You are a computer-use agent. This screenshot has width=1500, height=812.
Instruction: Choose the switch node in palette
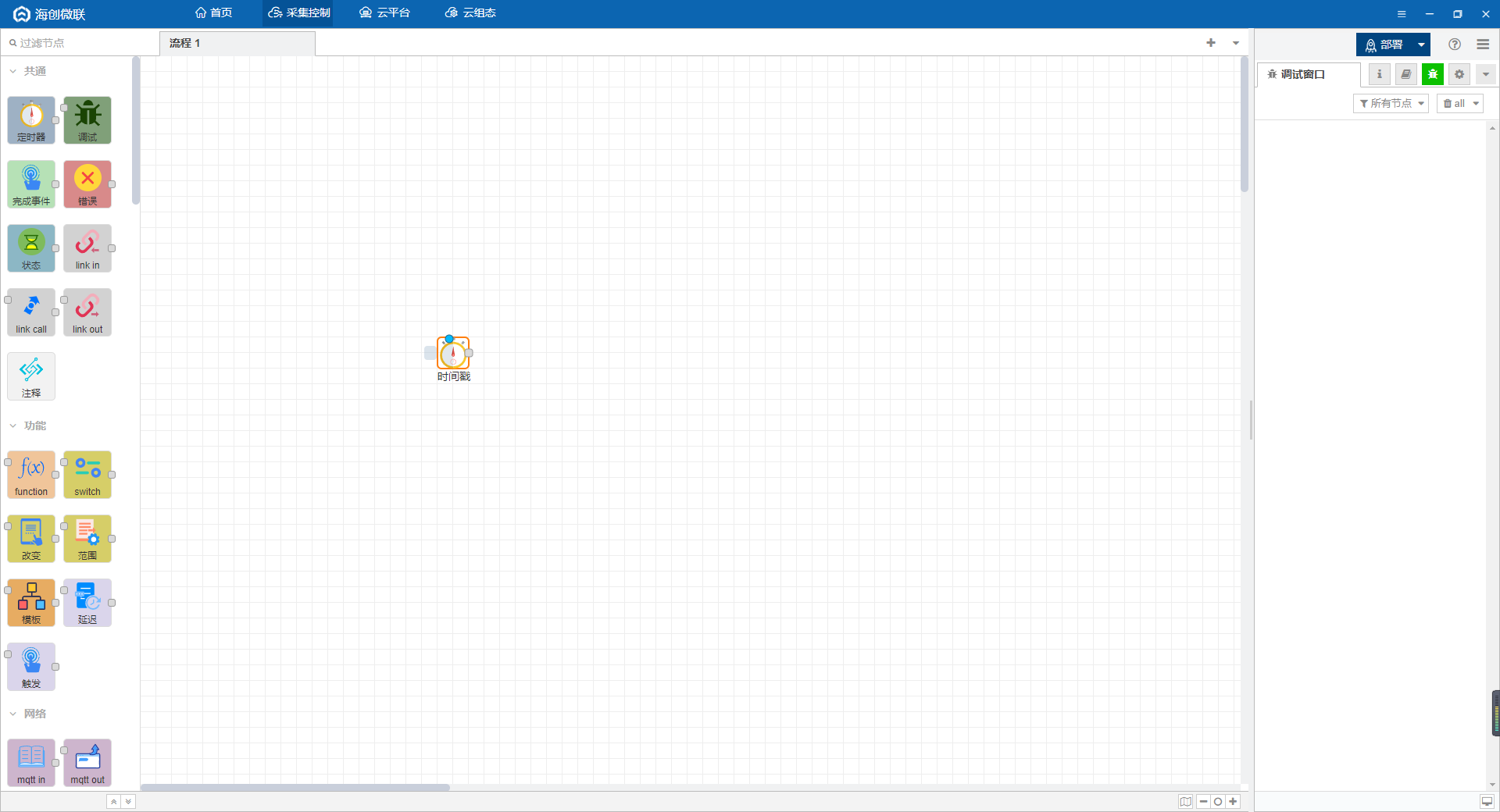click(x=87, y=475)
